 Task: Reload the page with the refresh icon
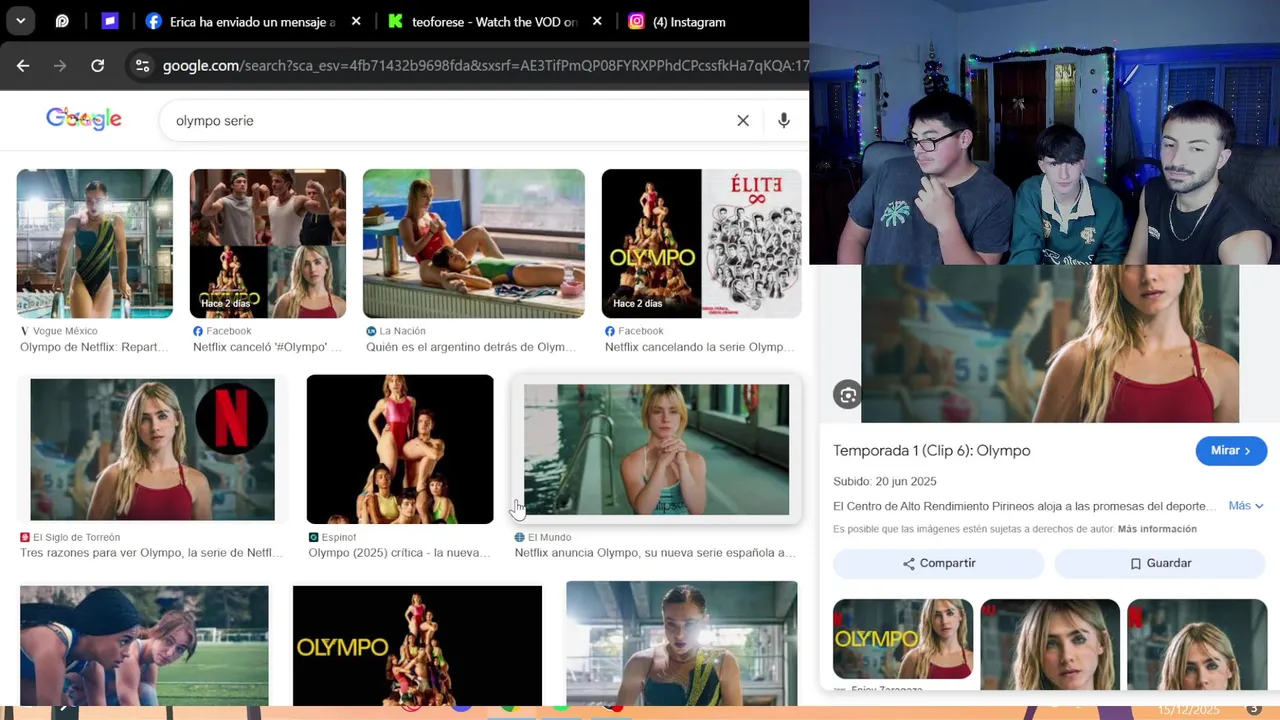[97, 66]
